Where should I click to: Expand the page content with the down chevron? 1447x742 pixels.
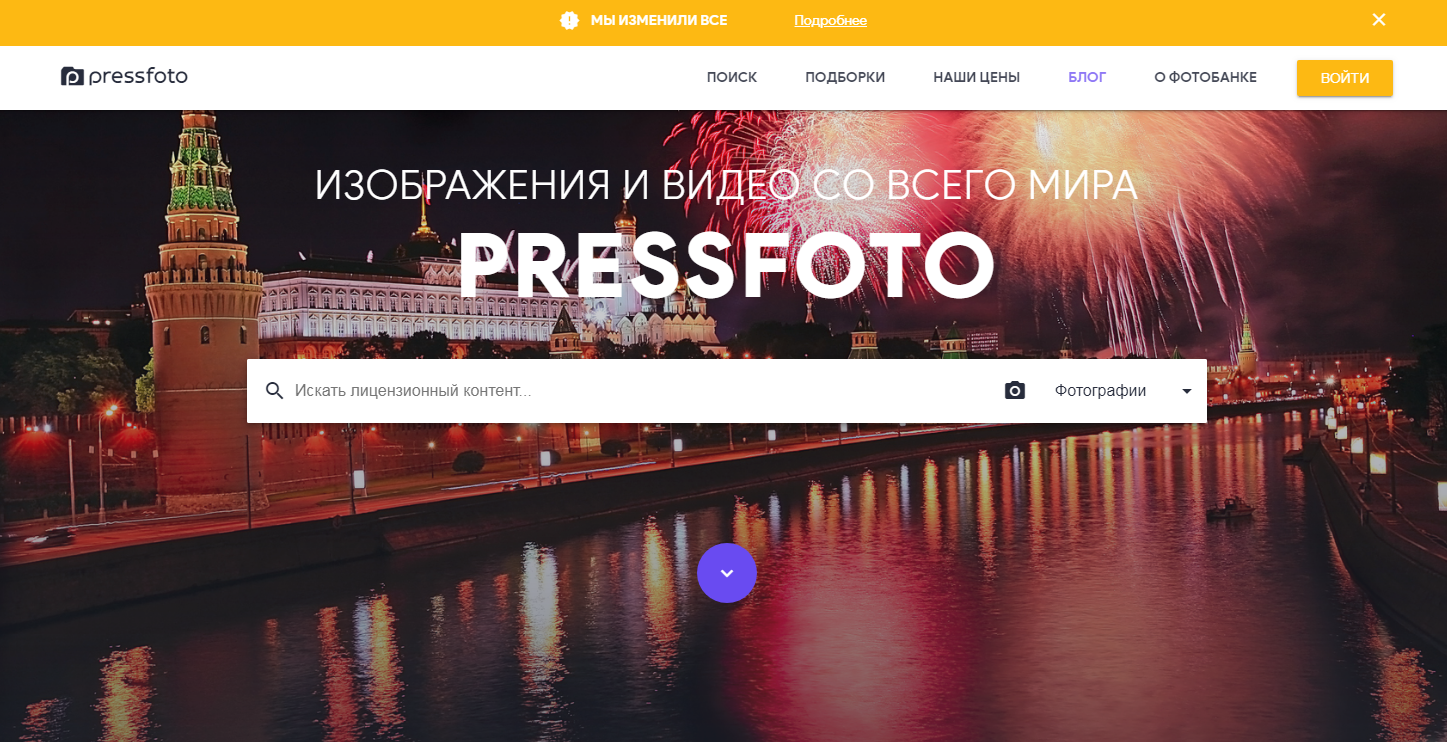[727, 573]
